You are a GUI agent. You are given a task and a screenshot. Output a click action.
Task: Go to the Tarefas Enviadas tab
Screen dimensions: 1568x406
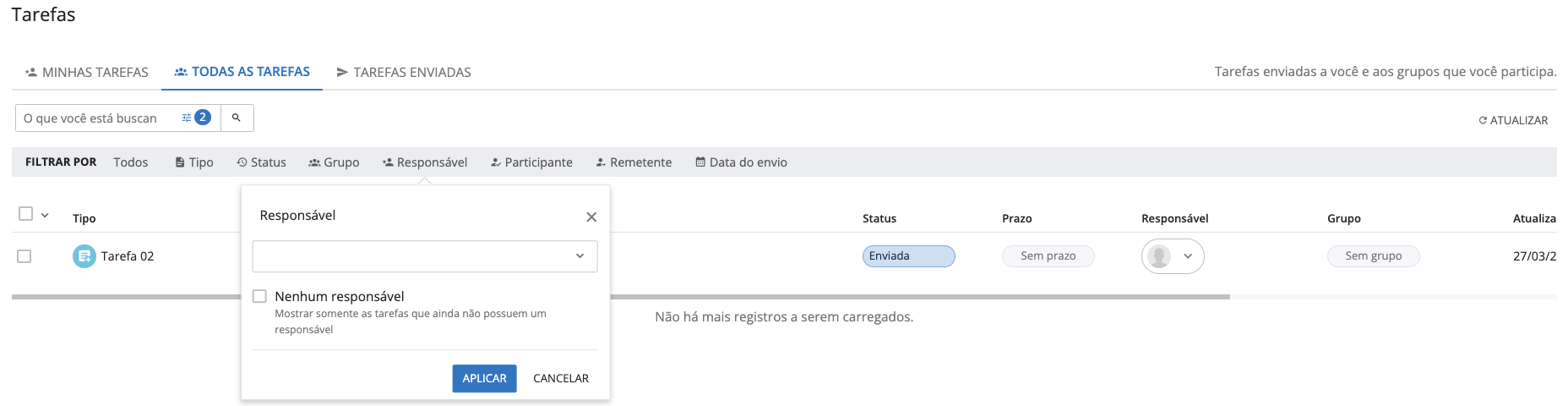point(404,73)
